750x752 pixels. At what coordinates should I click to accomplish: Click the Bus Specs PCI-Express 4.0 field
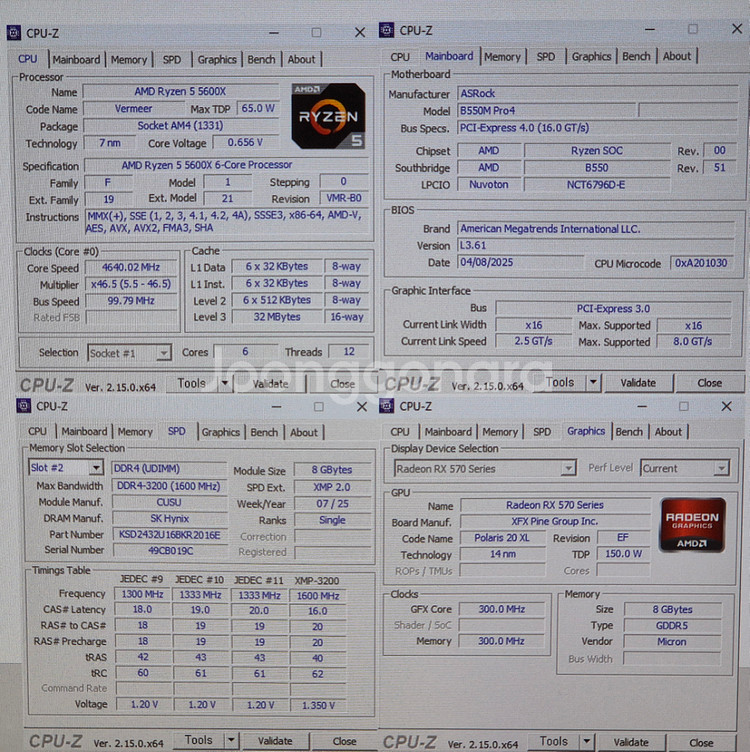pyautogui.click(x=597, y=128)
